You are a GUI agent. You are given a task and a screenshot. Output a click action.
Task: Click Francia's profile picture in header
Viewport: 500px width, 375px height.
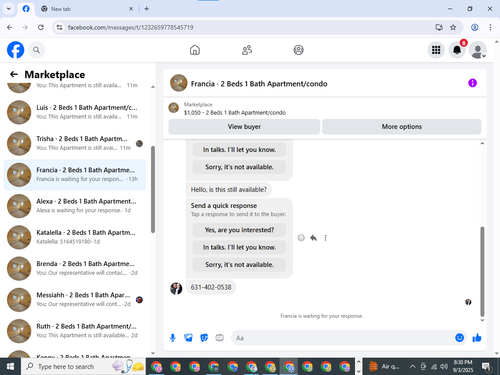tap(179, 83)
